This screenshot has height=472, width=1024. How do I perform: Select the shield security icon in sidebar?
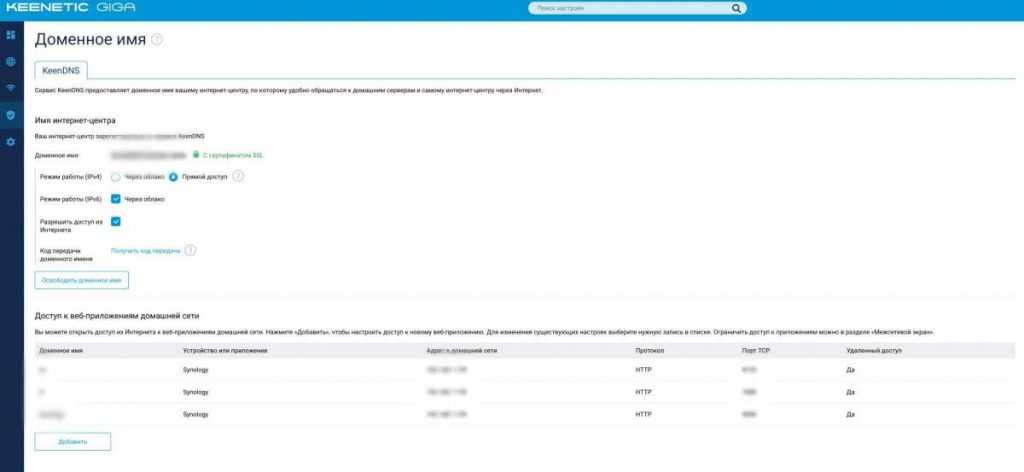pyautogui.click(x=11, y=115)
